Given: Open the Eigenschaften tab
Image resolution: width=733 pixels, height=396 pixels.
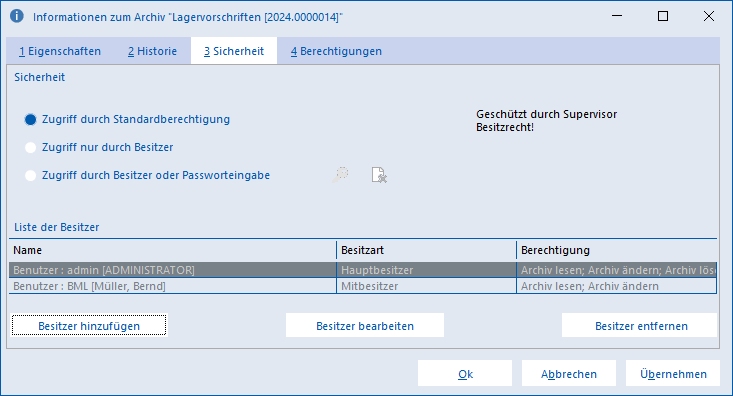Looking at the screenshot, I should pyautogui.click(x=60, y=51).
